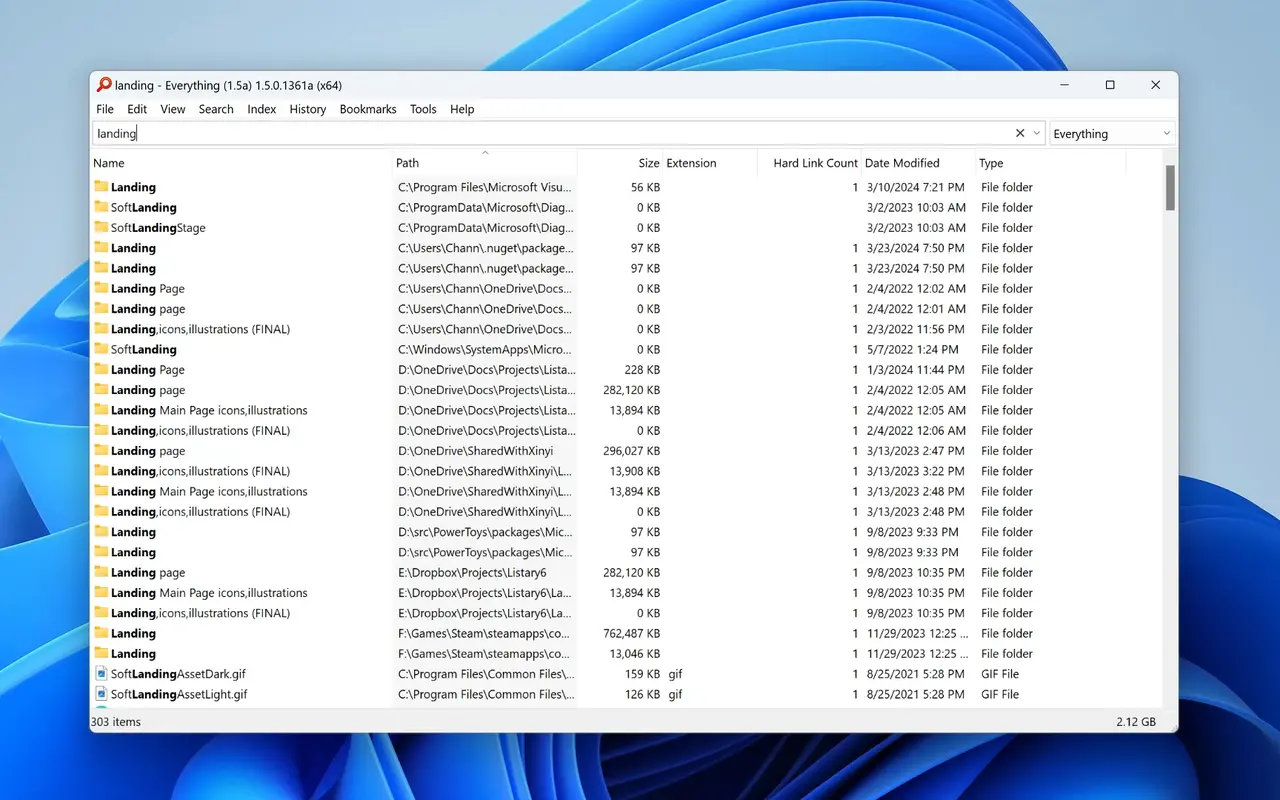The width and height of the screenshot is (1280, 800).
Task: Click the SoftLandingAssetLight.gif file icon
Action: [101, 694]
